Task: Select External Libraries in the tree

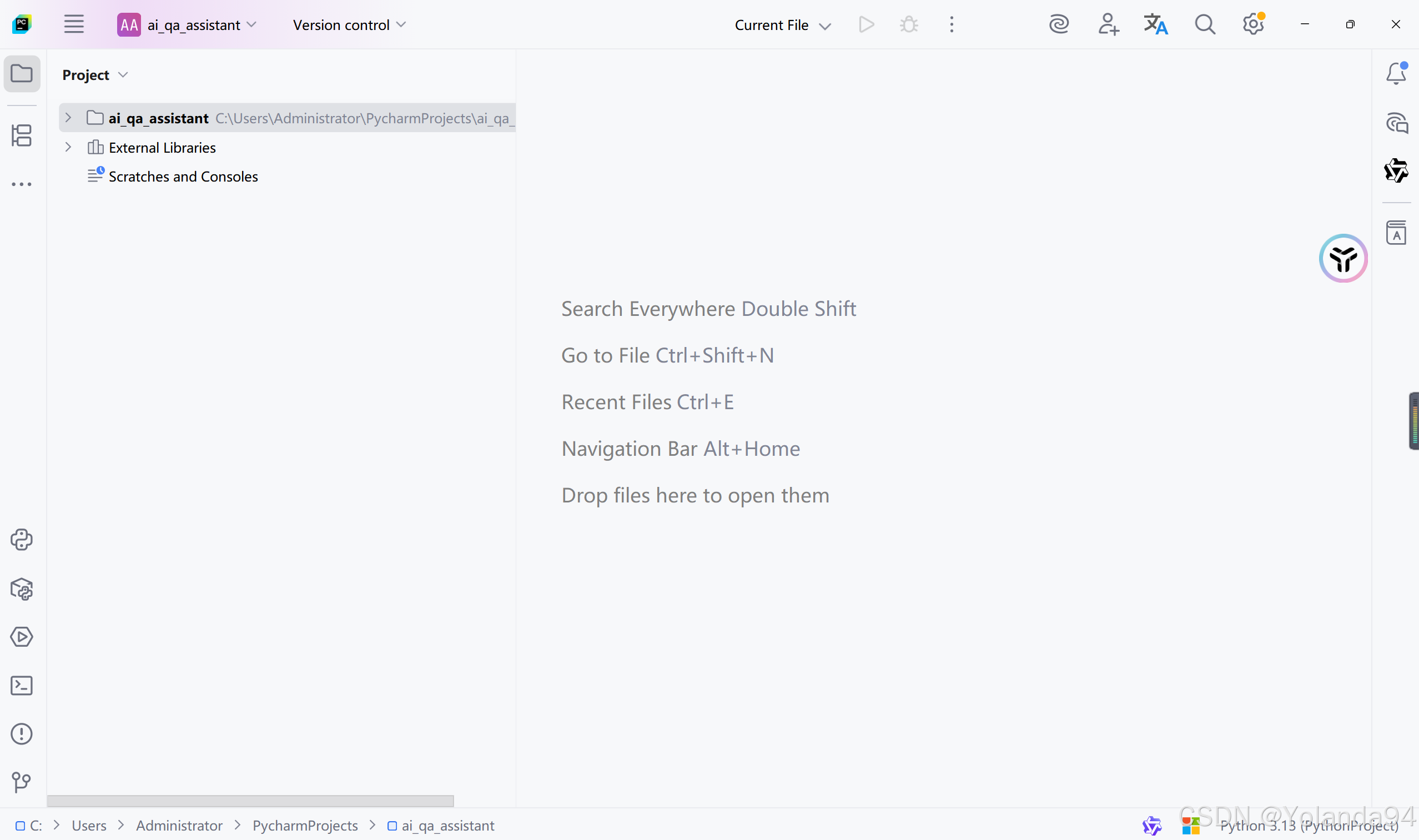Action: coord(162,148)
